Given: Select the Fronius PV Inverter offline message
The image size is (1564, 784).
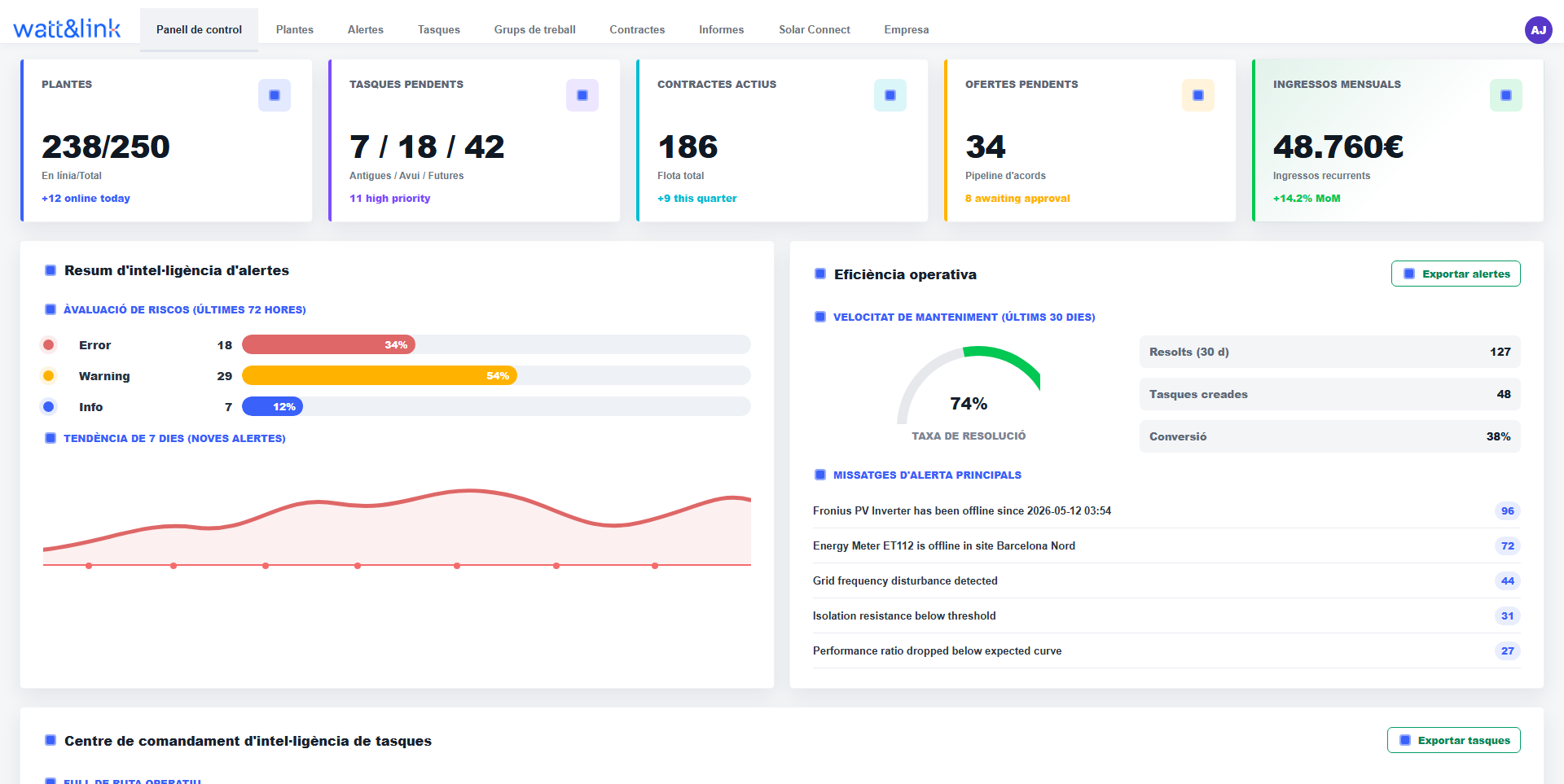Looking at the screenshot, I should point(962,511).
